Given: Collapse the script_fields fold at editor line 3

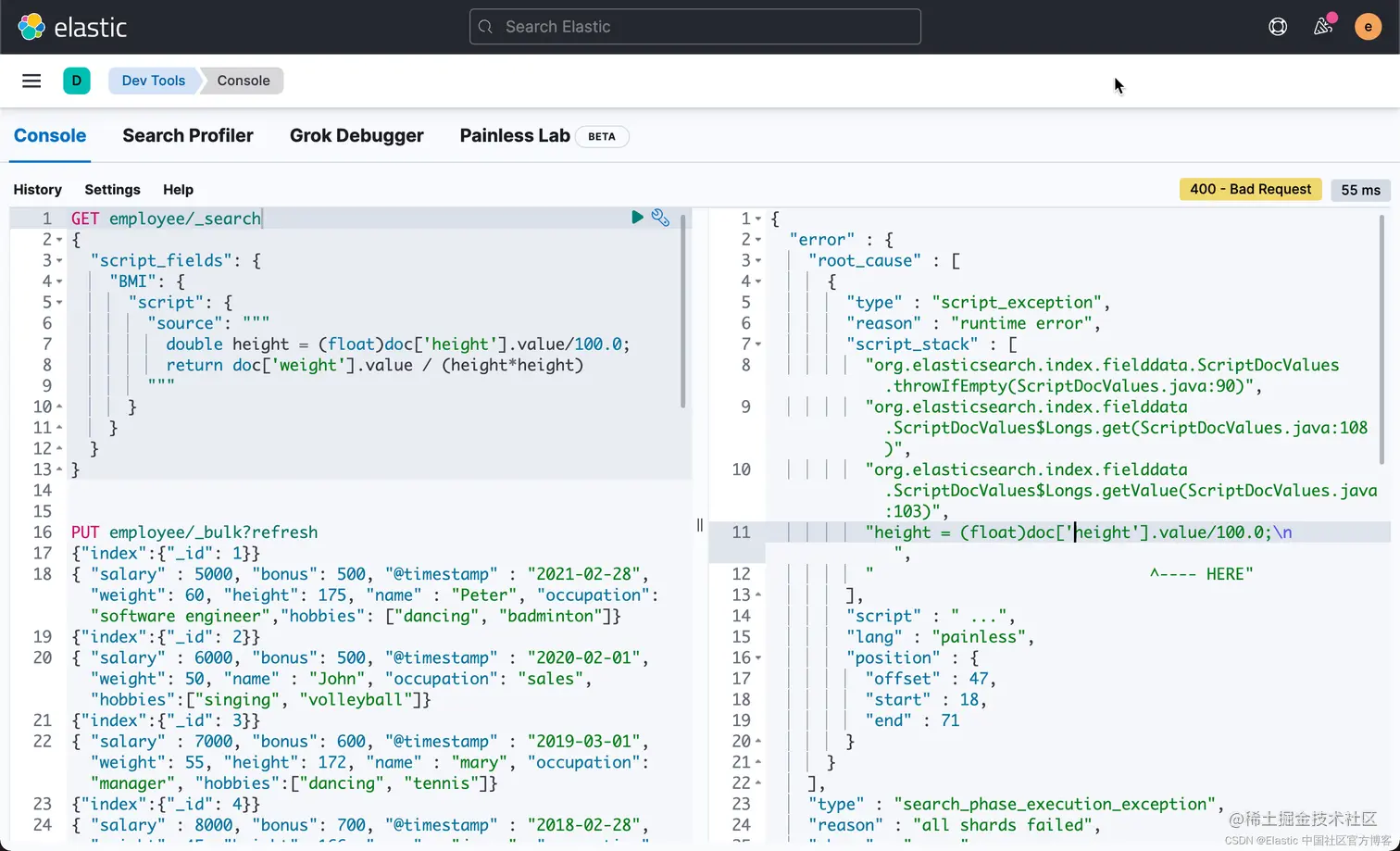Looking at the screenshot, I should click(x=59, y=261).
